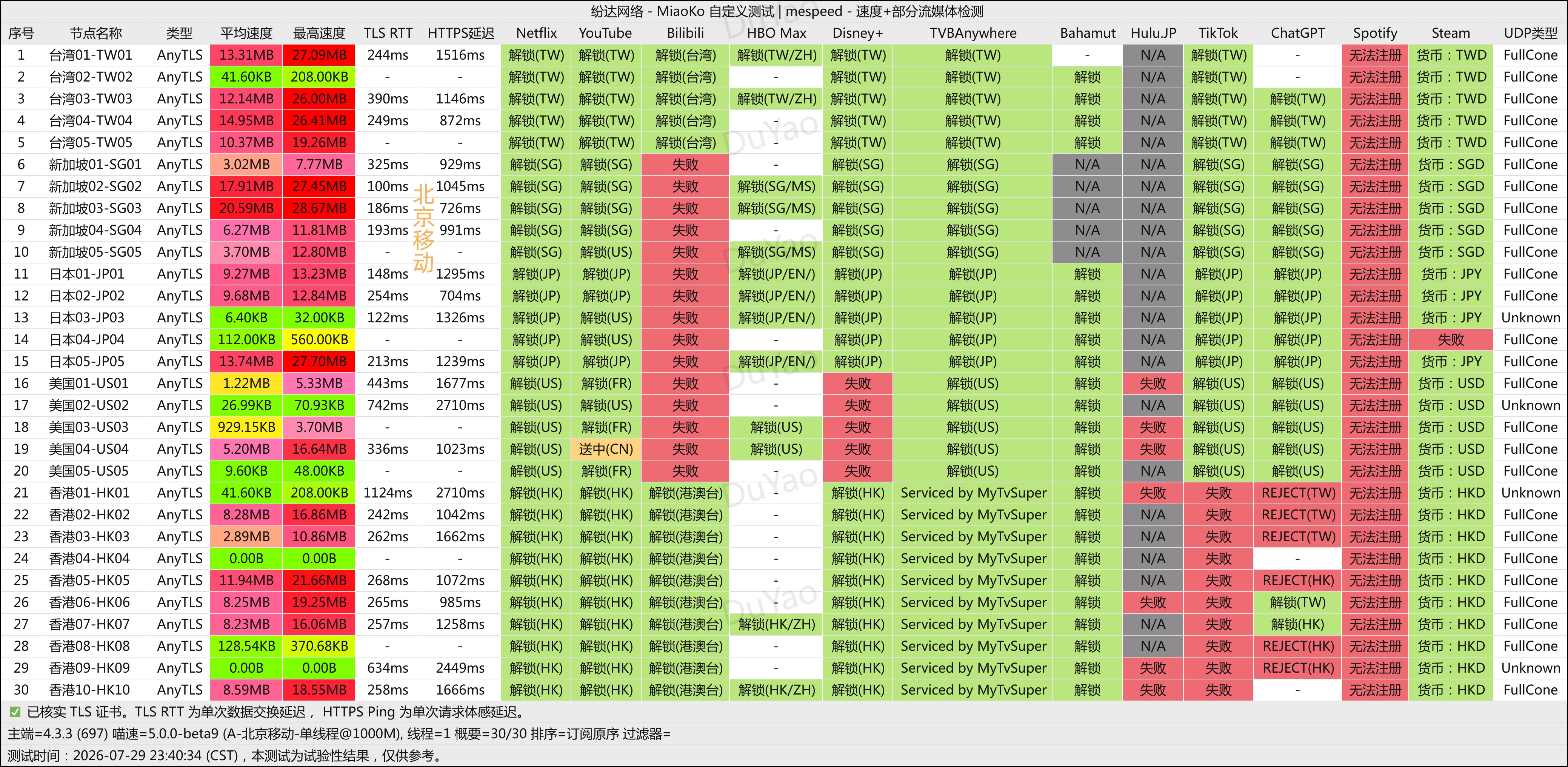The width and height of the screenshot is (1568, 767).
Task: Select the Spotify column header
Action: click(x=1374, y=33)
